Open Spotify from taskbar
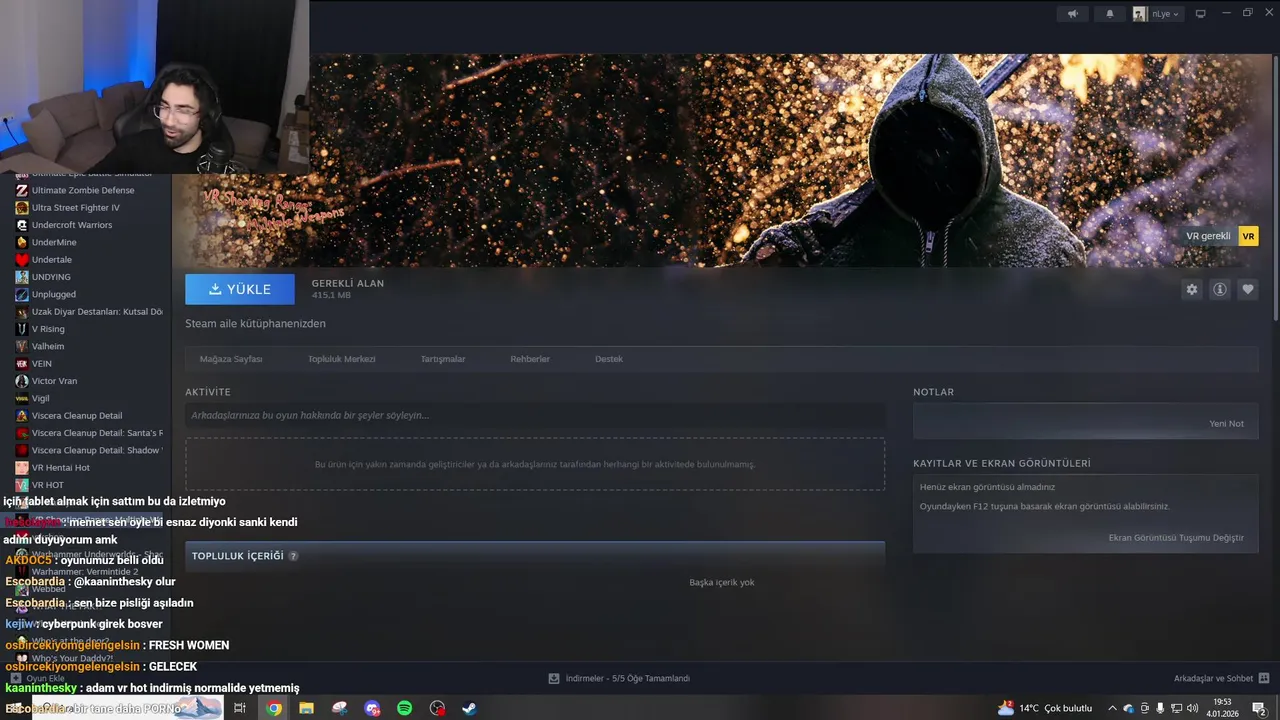This screenshot has height=720, width=1280. pos(404,708)
